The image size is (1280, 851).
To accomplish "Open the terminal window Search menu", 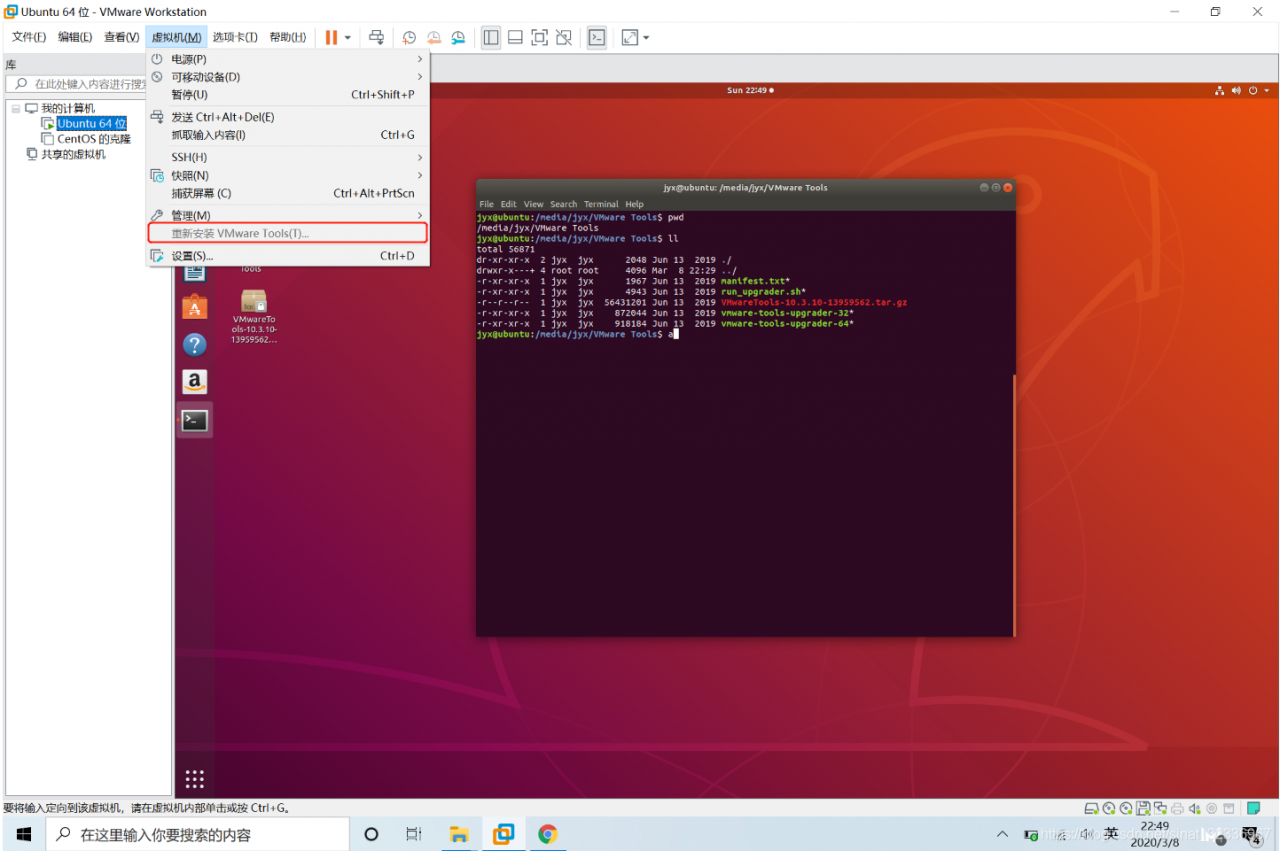I will coord(564,204).
